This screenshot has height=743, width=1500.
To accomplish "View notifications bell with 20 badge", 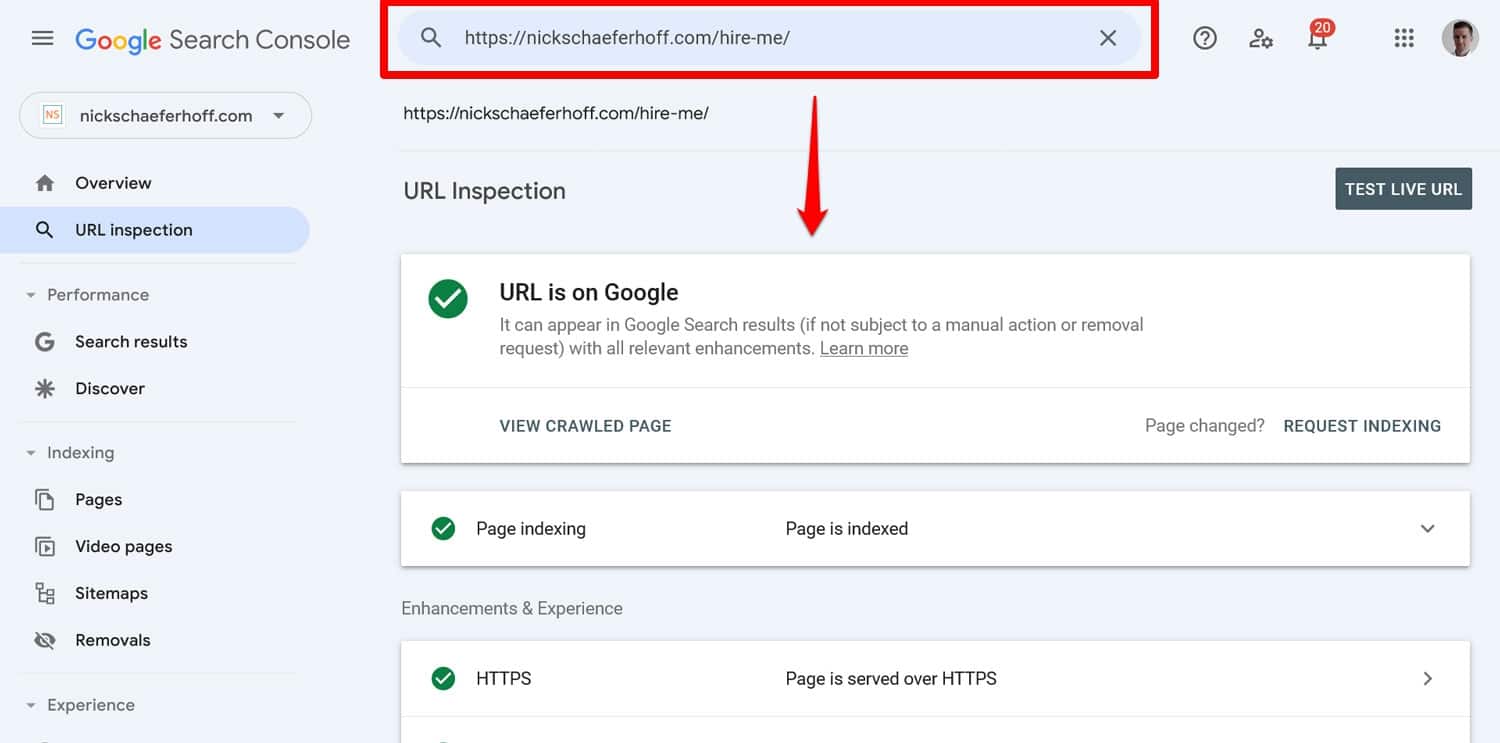I will click(x=1318, y=39).
